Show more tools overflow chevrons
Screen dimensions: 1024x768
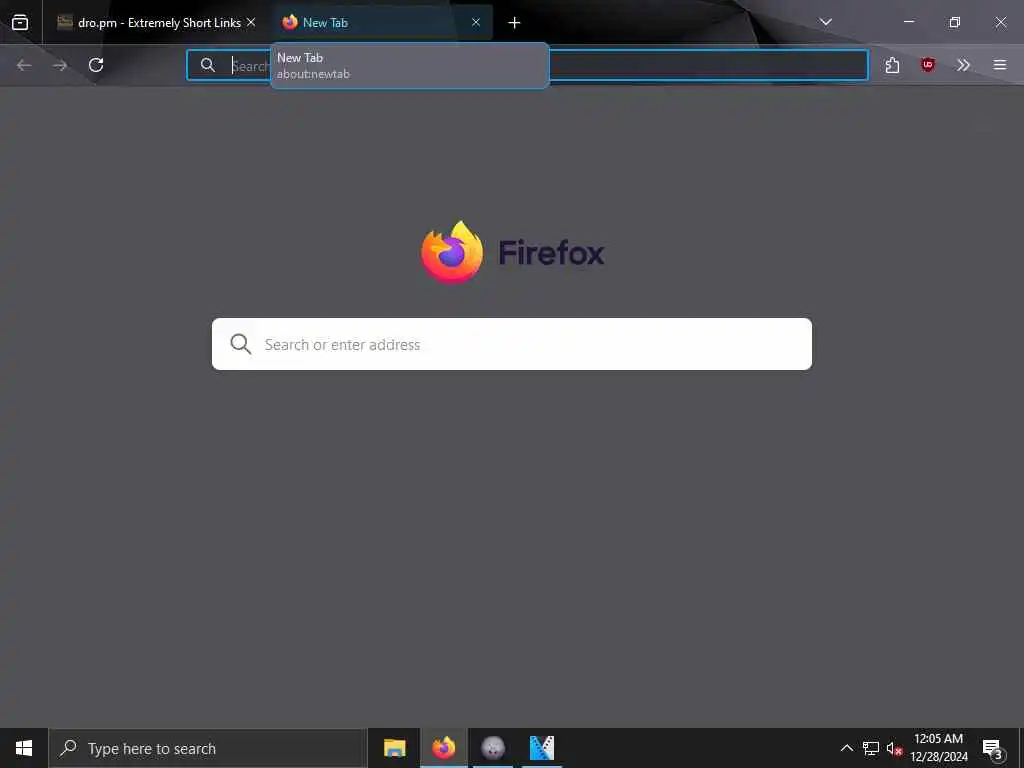tap(963, 65)
